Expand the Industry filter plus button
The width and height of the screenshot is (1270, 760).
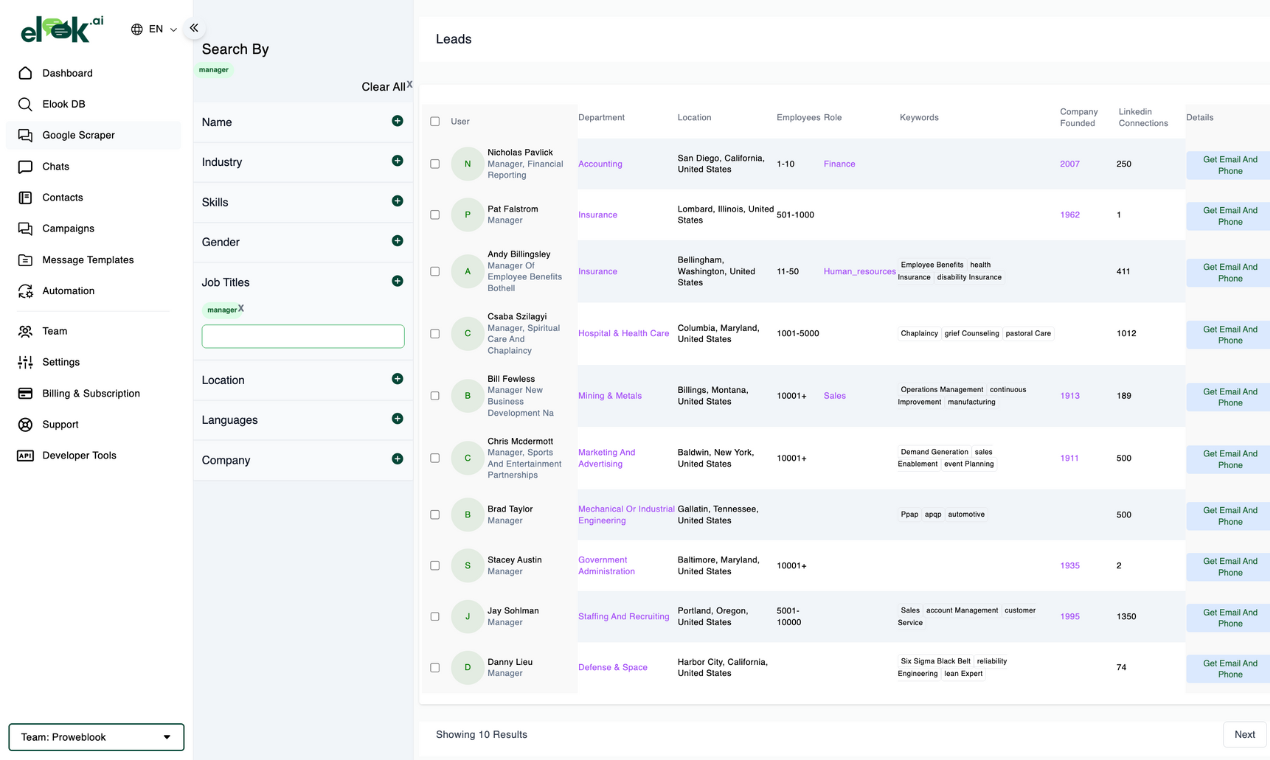[x=397, y=161]
